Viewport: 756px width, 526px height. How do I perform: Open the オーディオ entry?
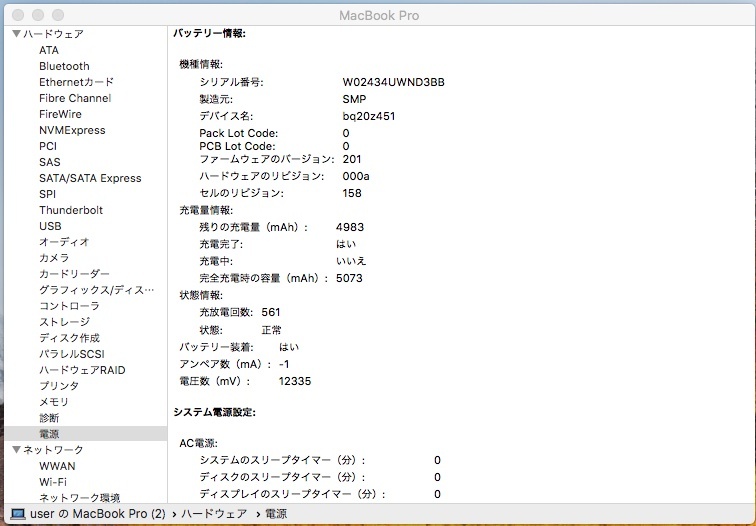tap(64, 242)
